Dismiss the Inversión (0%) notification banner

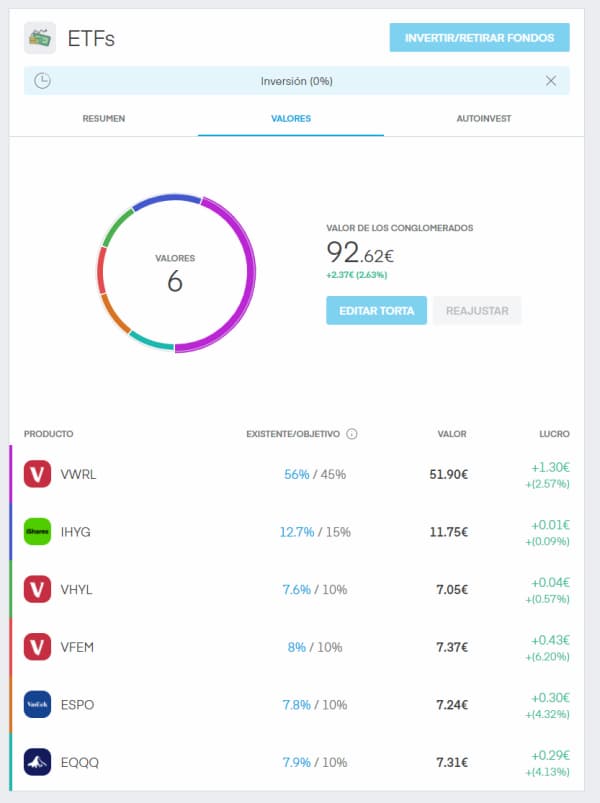[552, 80]
